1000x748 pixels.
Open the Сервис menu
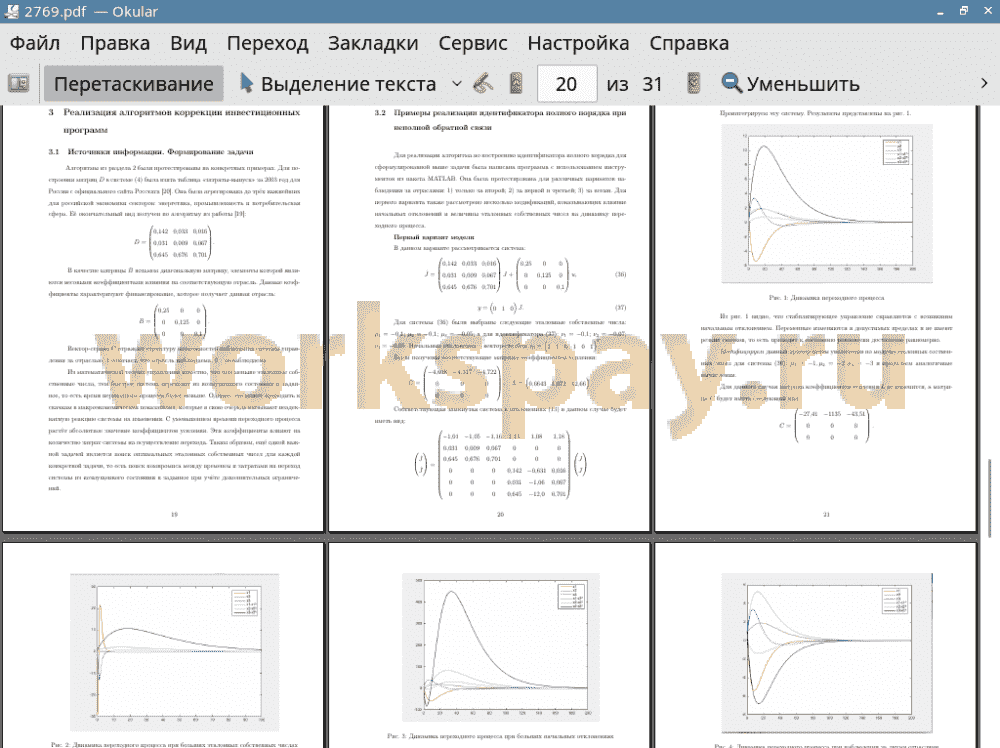(x=473, y=43)
